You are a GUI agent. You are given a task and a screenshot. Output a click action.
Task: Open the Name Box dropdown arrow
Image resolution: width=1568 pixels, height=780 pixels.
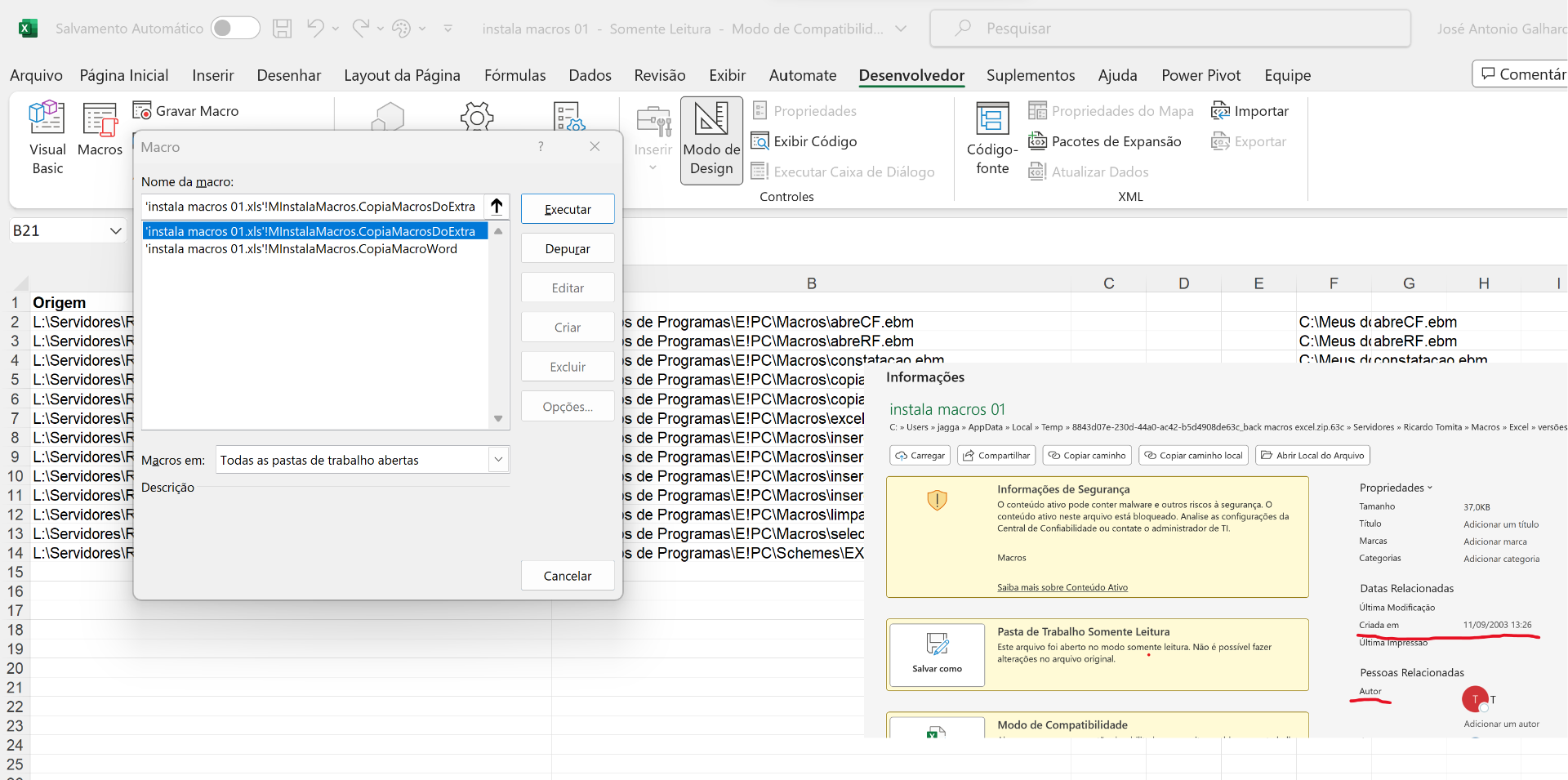coord(115,231)
